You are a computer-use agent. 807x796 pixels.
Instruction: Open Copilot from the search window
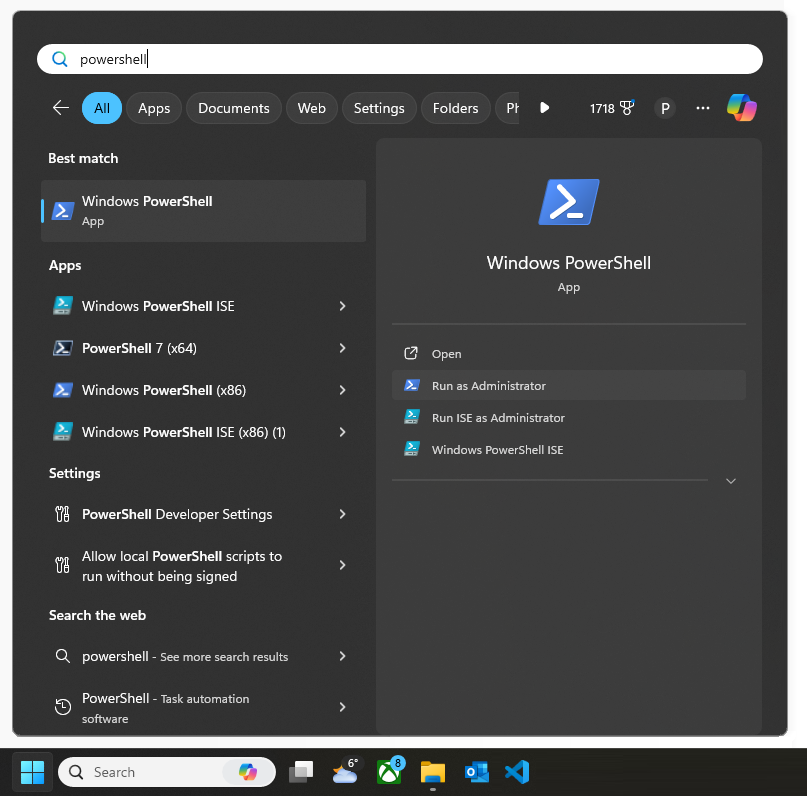pyautogui.click(x=741, y=107)
